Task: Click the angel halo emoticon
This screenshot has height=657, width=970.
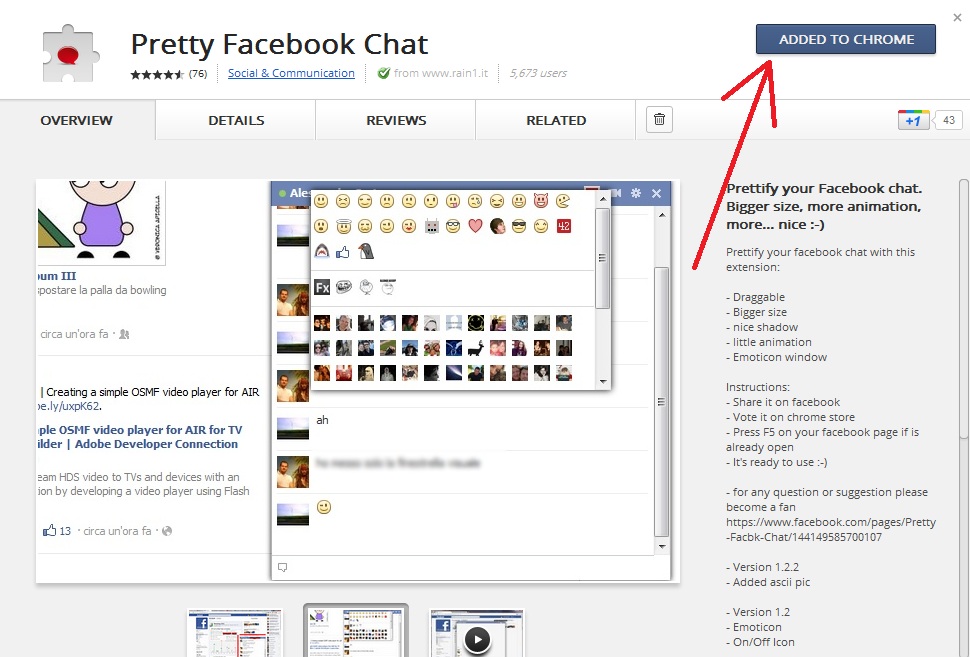Action: pyautogui.click(x=343, y=226)
